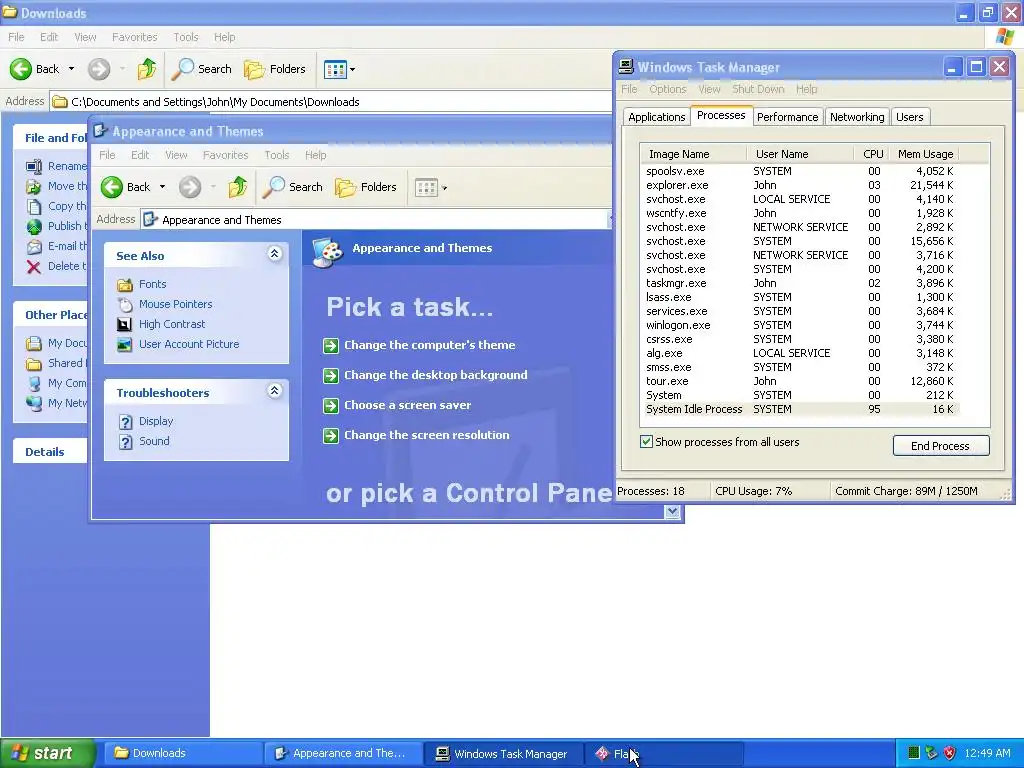
Task: Open Options menu in Task Manager
Action: [x=667, y=89]
